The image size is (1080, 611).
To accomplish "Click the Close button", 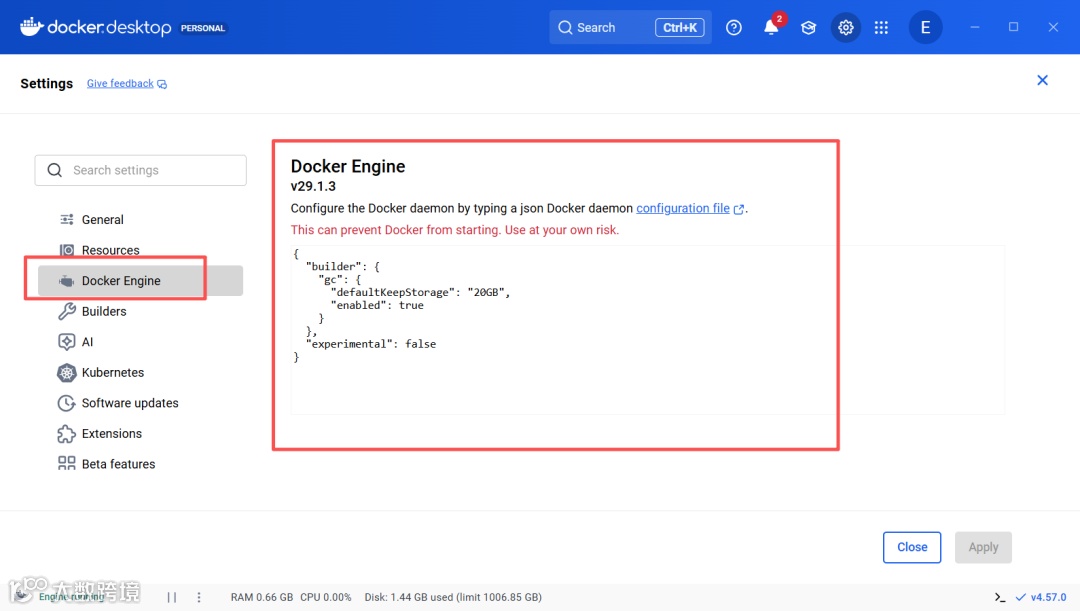I will [x=912, y=547].
